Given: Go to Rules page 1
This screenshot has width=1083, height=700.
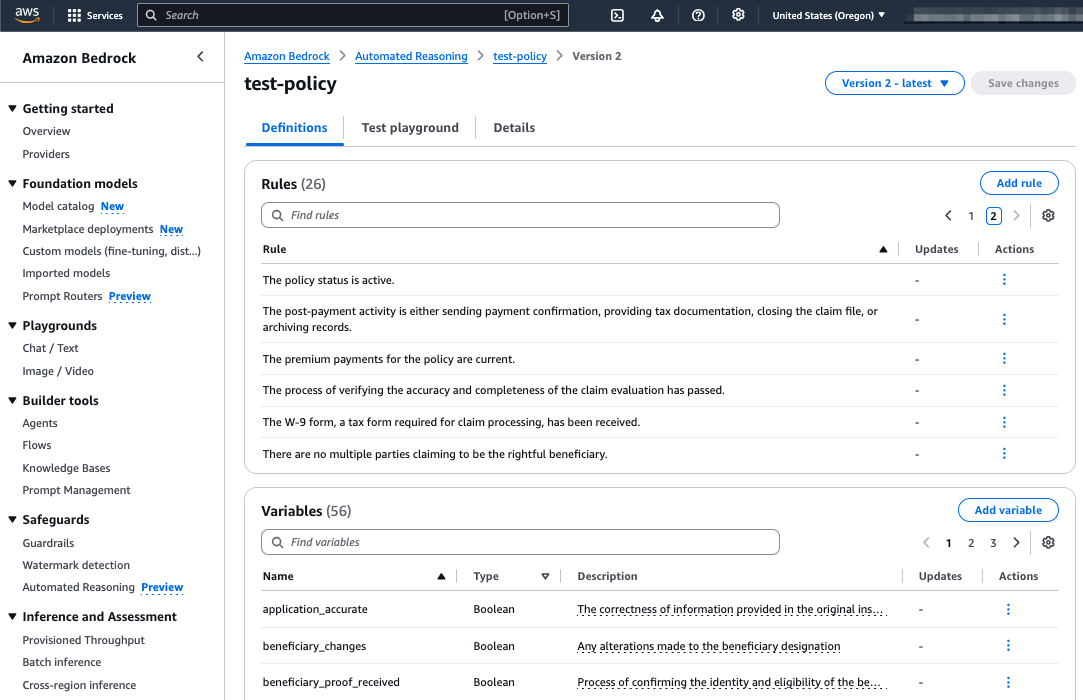Looking at the screenshot, I should coord(970,216).
